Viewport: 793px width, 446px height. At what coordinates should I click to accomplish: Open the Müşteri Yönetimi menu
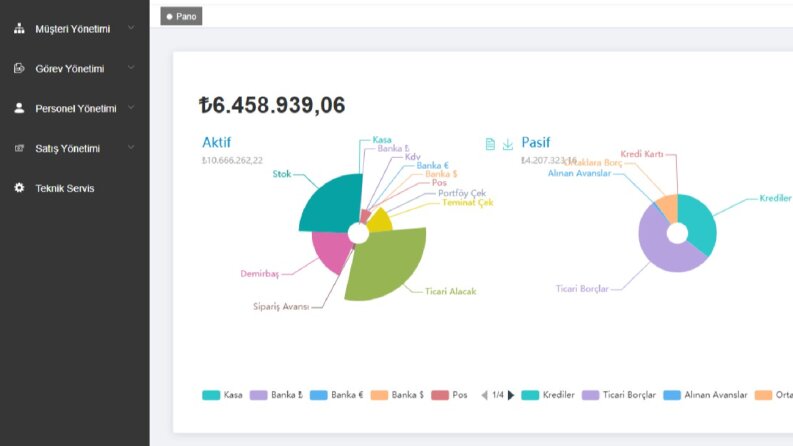coord(74,29)
